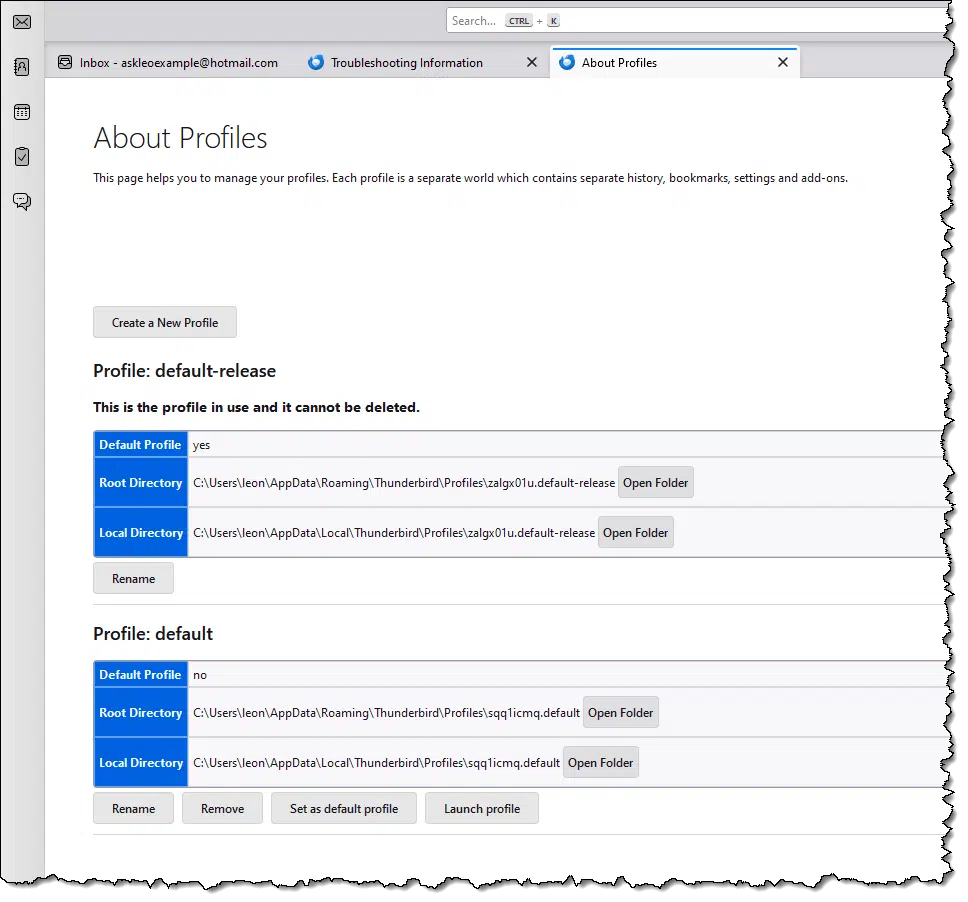Rename the default-release profile
The image size is (968, 902).
point(133,578)
